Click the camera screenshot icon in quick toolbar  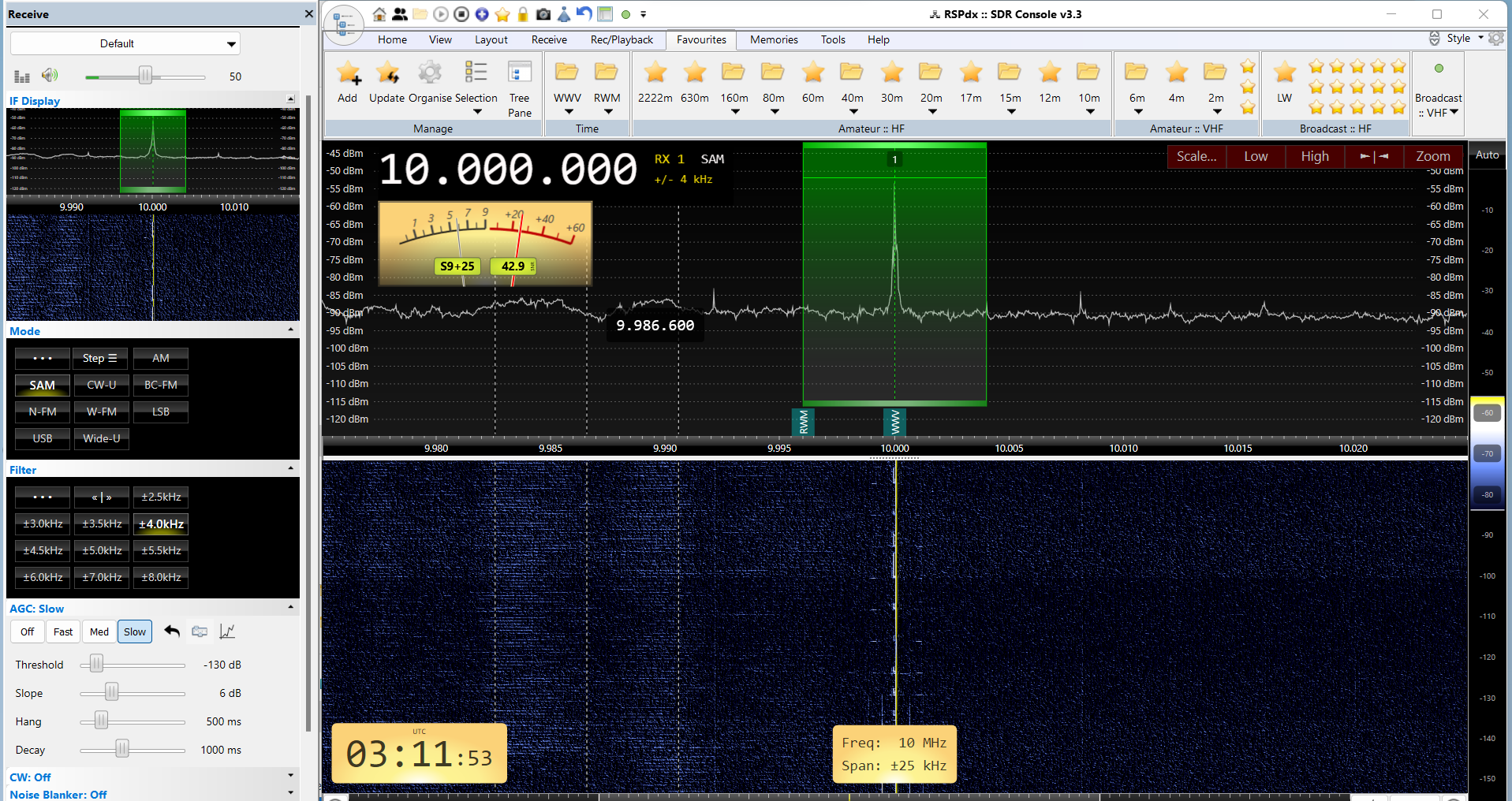tap(543, 14)
